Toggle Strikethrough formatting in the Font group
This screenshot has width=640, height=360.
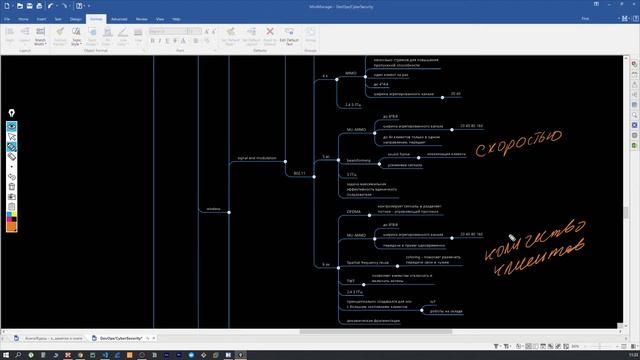point(175,41)
